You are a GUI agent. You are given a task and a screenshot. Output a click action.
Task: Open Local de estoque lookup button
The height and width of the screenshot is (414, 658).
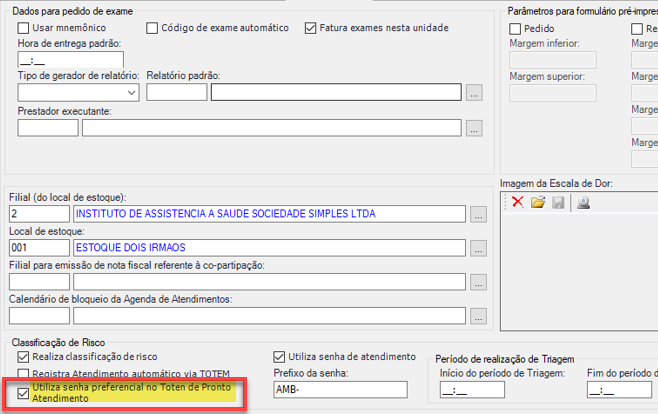pyautogui.click(x=478, y=248)
